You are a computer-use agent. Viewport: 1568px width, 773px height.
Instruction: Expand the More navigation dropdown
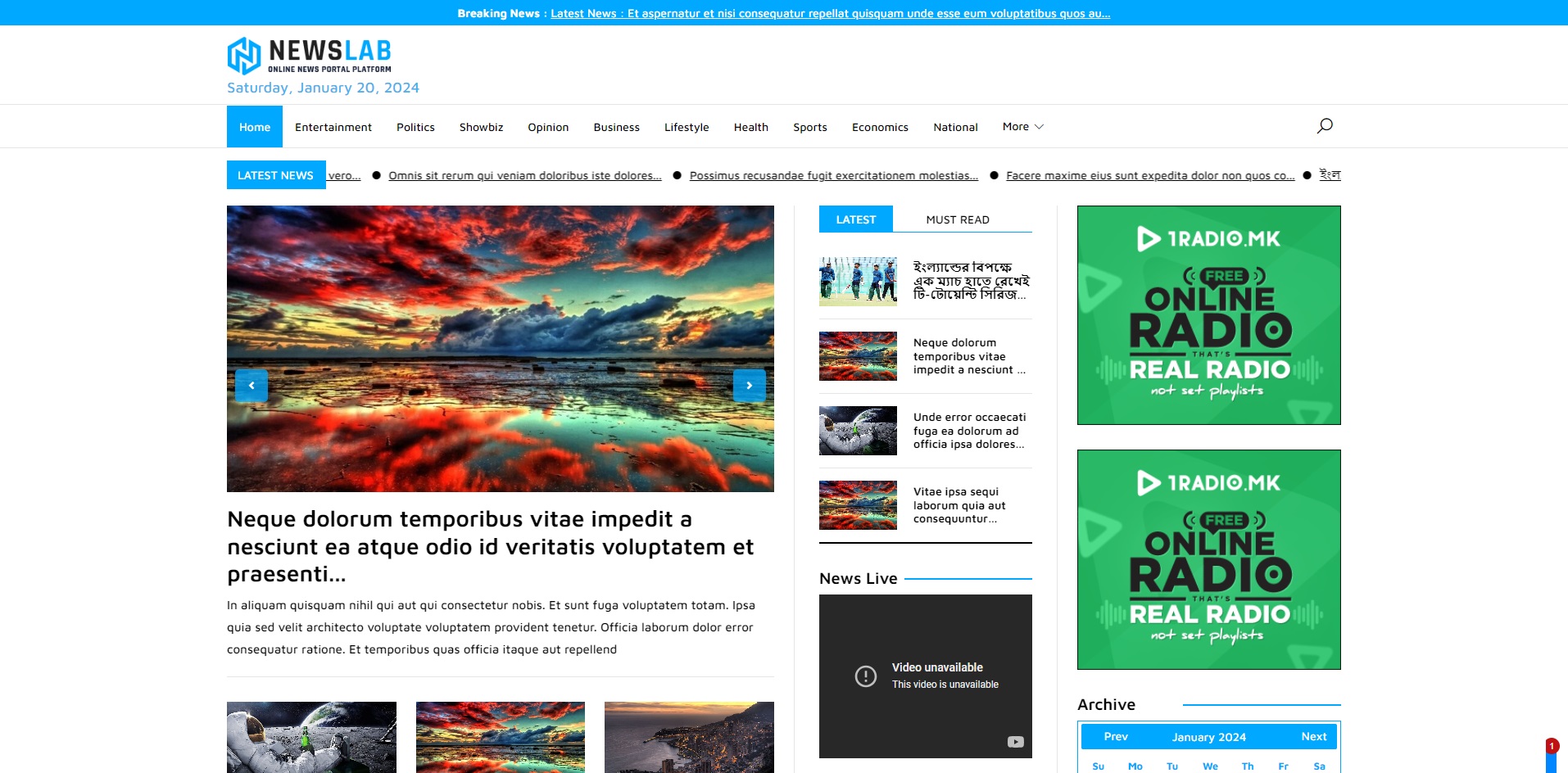pos(1022,127)
